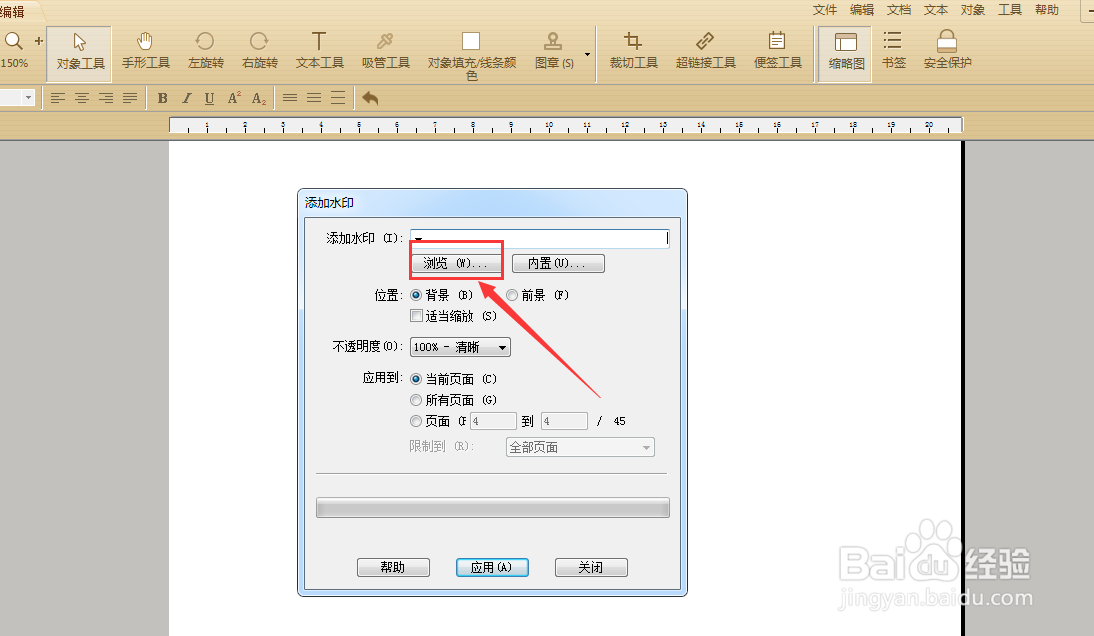The width and height of the screenshot is (1094, 636).
Task: Select the 手形工具 hand tool
Action: coord(146,52)
